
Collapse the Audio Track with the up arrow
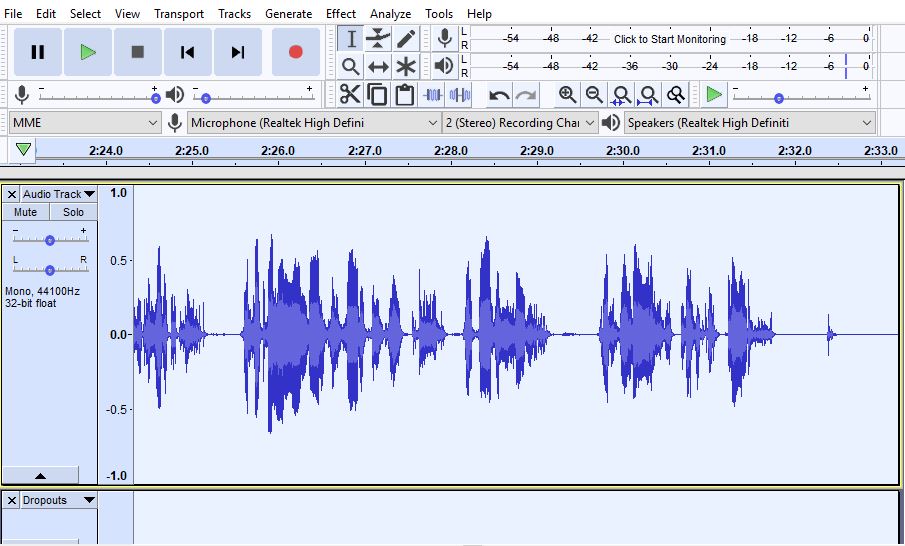tap(40, 476)
